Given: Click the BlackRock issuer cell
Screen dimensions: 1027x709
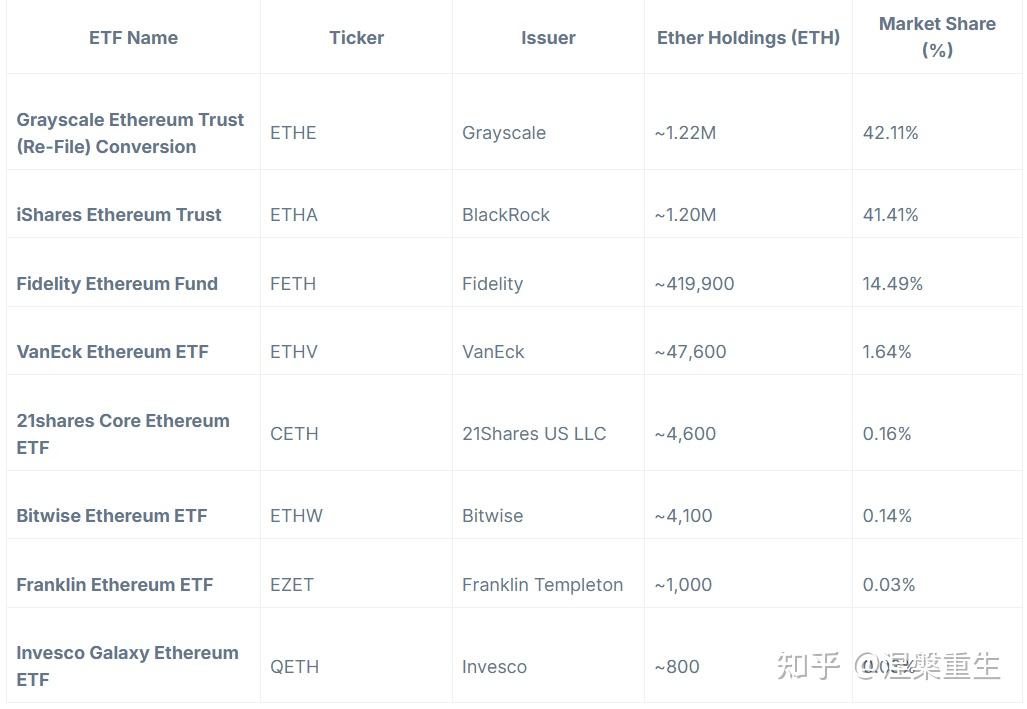Looking at the screenshot, I should (506, 215).
